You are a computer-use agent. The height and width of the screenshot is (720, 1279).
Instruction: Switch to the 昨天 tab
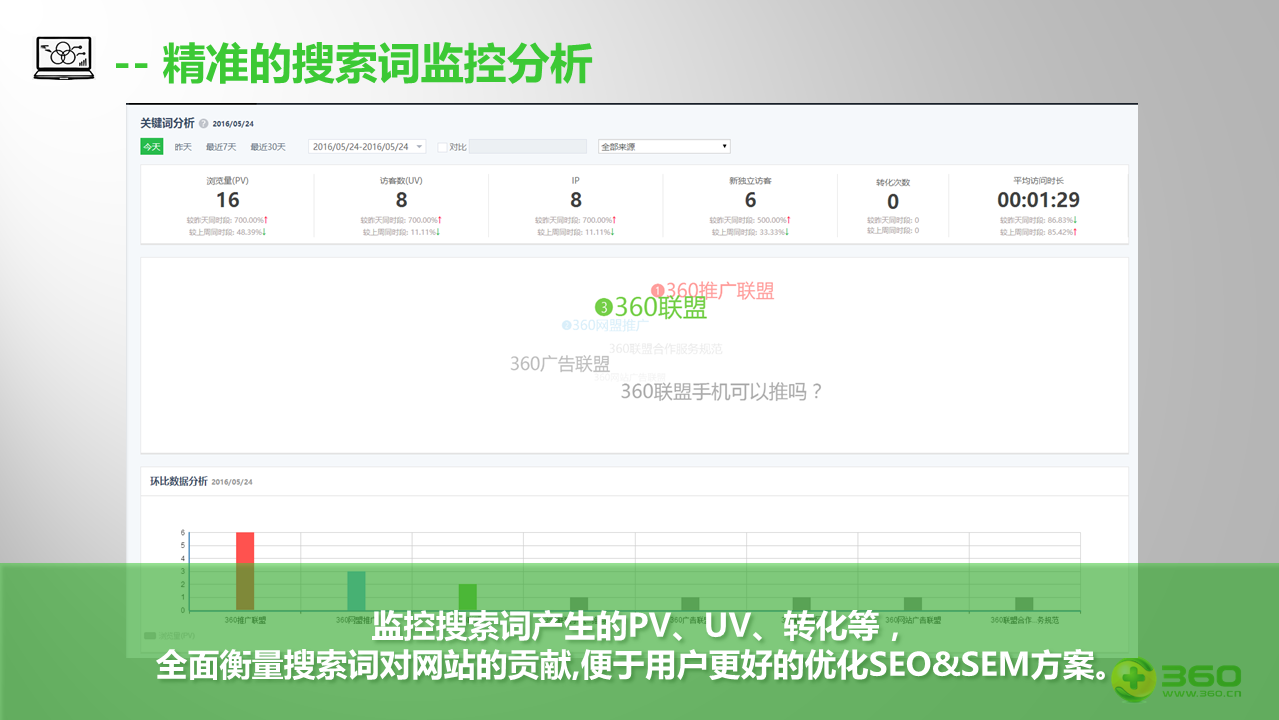click(183, 147)
